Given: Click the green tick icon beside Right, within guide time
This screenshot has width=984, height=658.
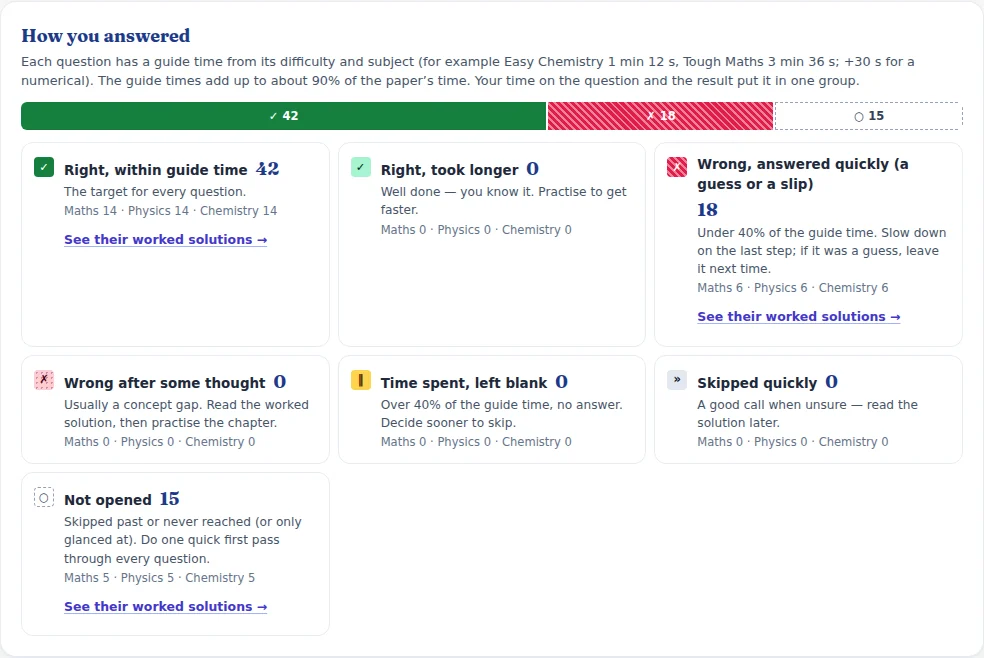Looking at the screenshot, I should click(44, 167).
